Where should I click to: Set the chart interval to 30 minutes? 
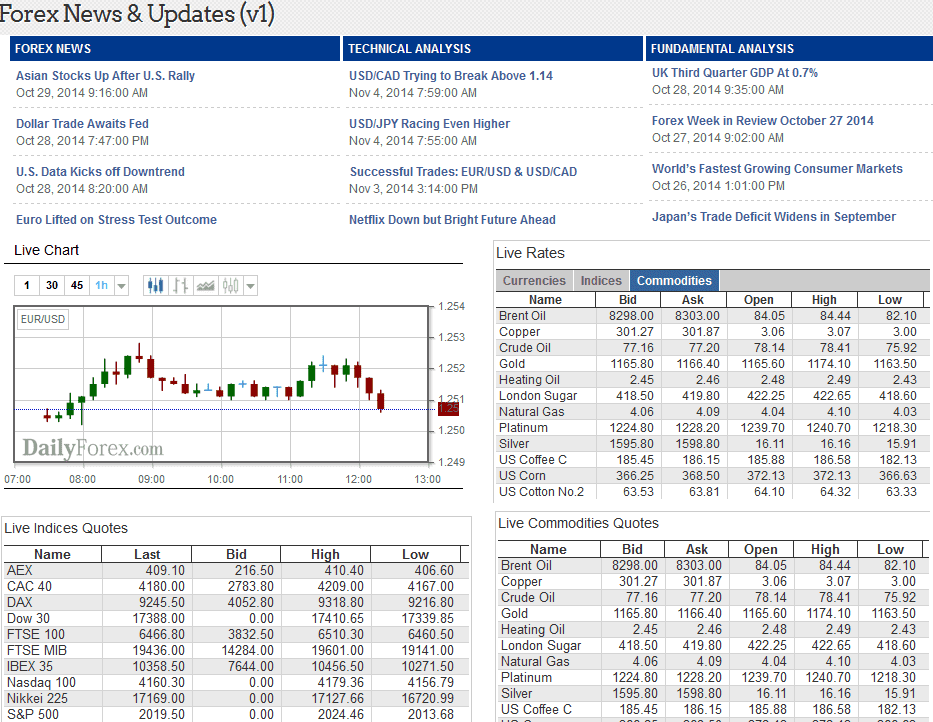pyautogui.click(x=52, y=286)
